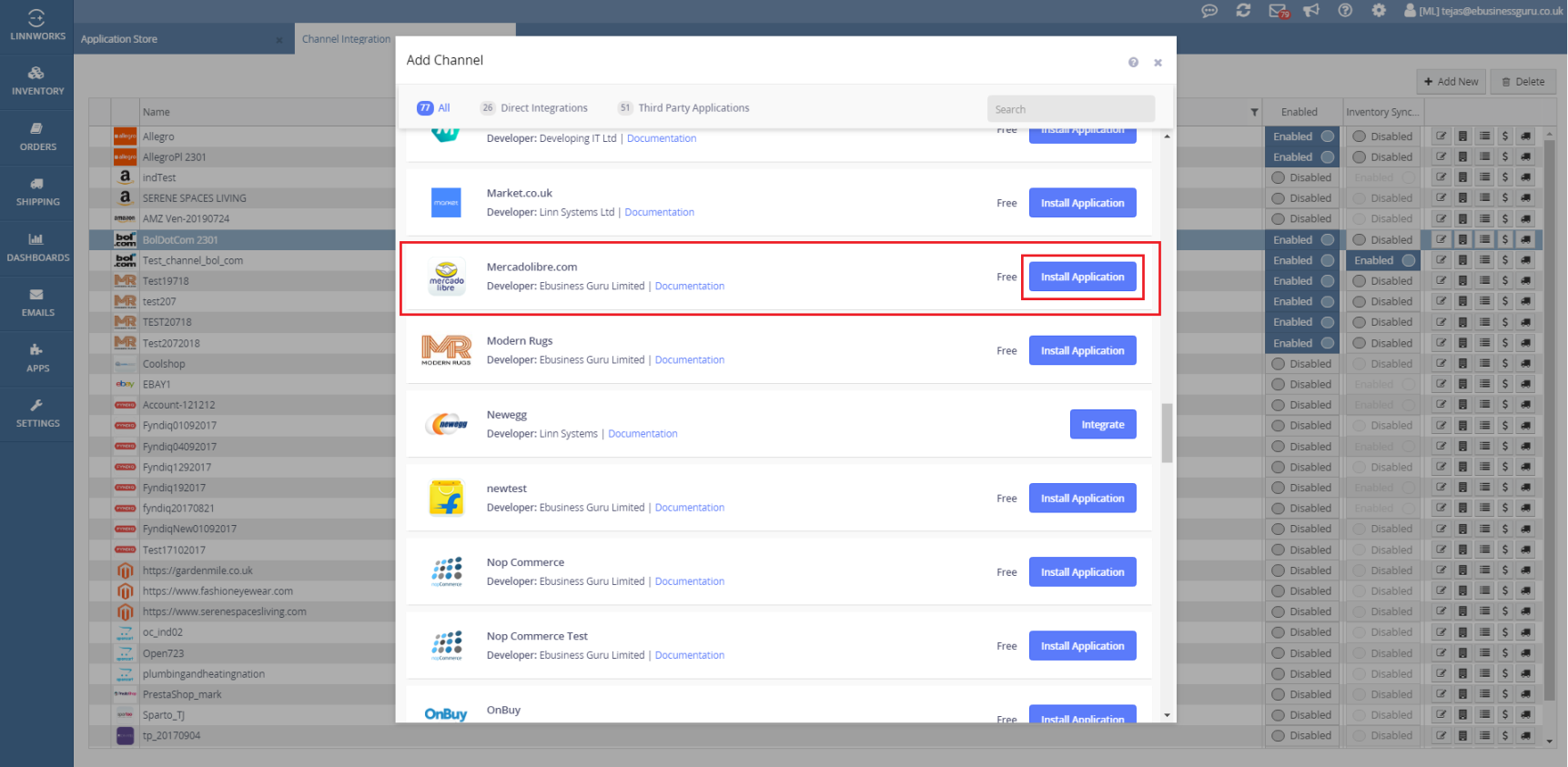The height and width of the screenshot is (767, 1568).
Task: Toggle Enabled switch for EBAY1 row
Action: coord(1302,384)
